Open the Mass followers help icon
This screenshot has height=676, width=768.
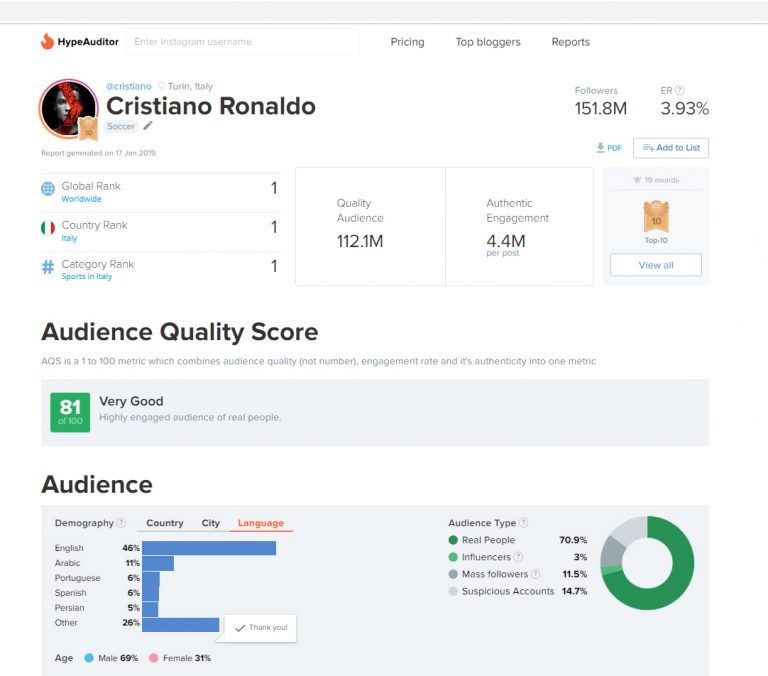pos(535,574)
